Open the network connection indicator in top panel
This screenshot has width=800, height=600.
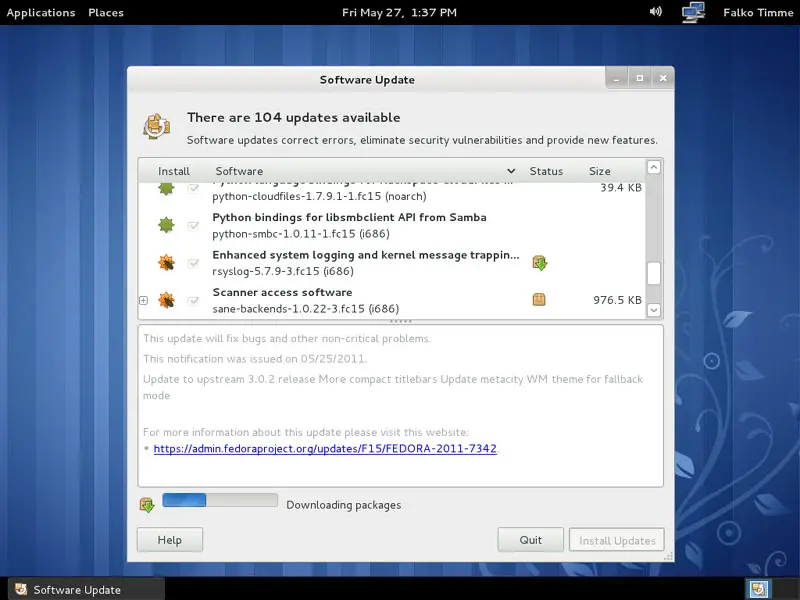693,12
